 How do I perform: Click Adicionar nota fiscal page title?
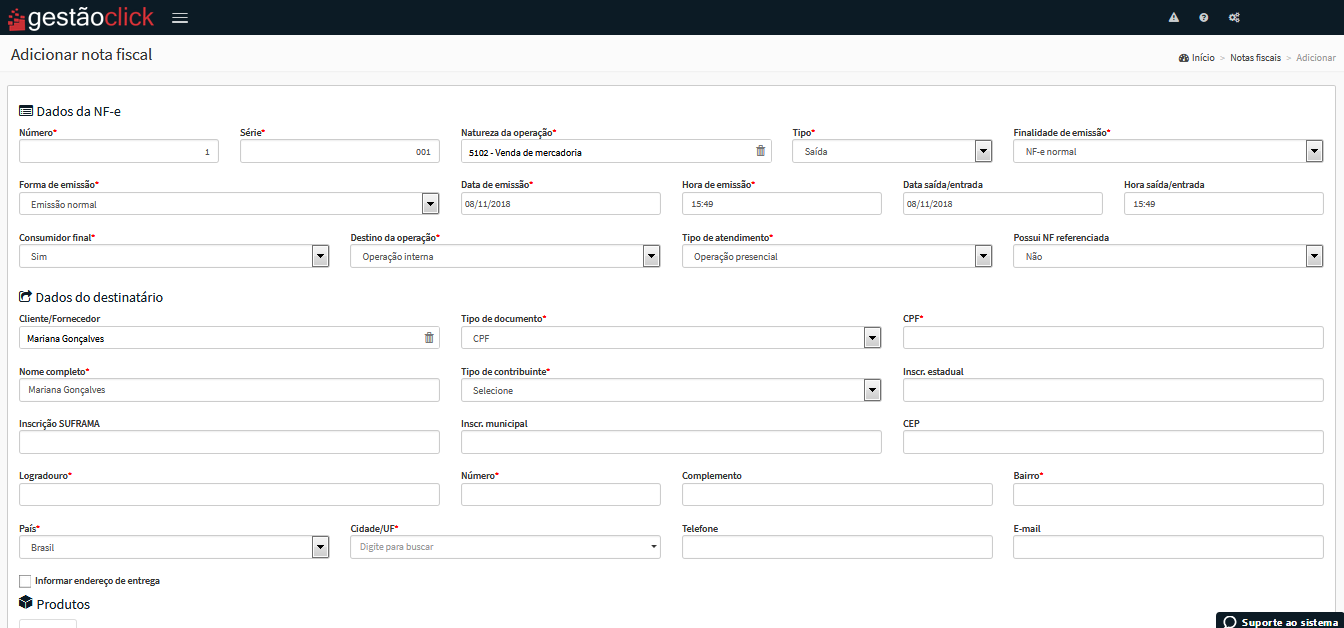tap(82, 54)
